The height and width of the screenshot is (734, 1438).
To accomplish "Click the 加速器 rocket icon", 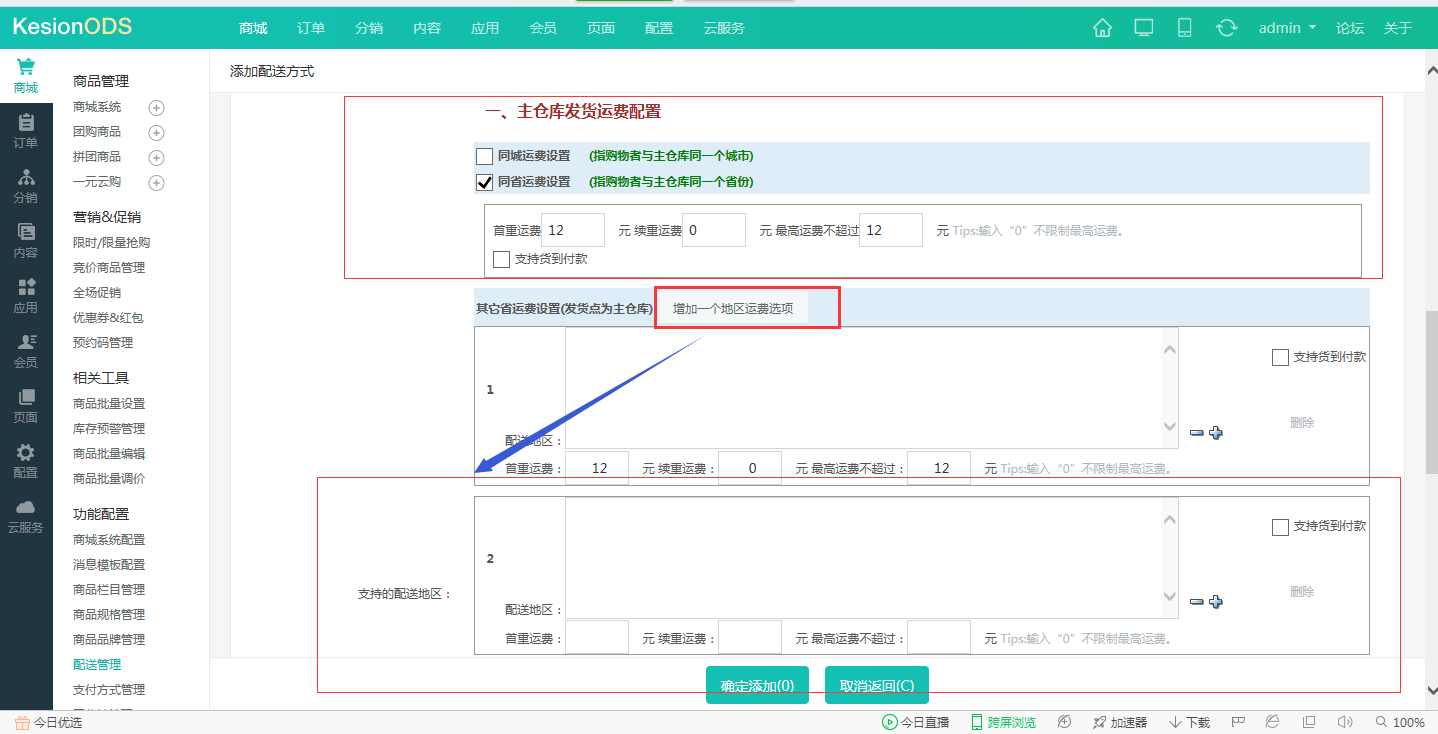I will click(x=1099, y=722).
